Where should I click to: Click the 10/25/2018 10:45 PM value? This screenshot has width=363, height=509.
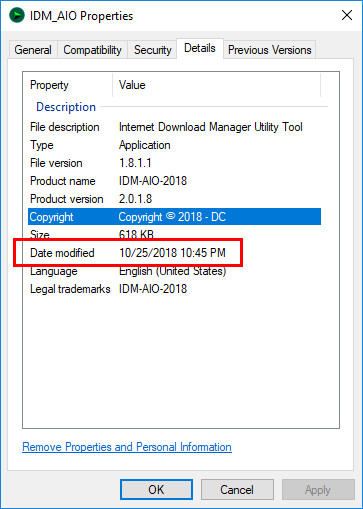point(172,253)
